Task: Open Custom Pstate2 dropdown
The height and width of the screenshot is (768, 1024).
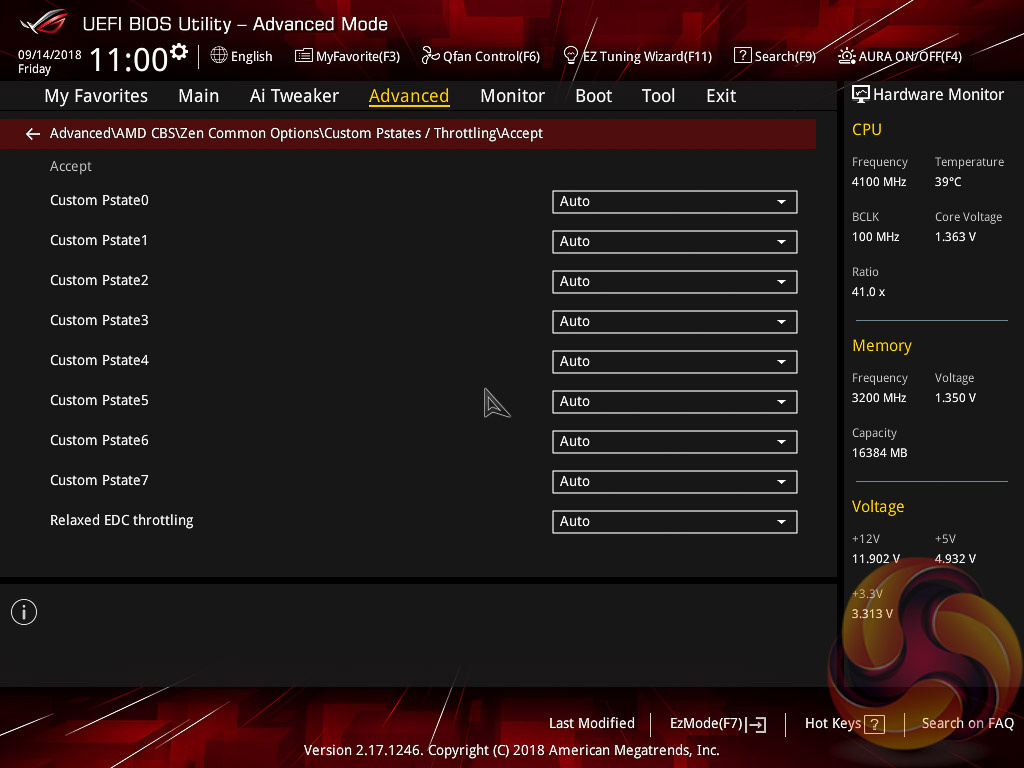Action: (675, 281)
